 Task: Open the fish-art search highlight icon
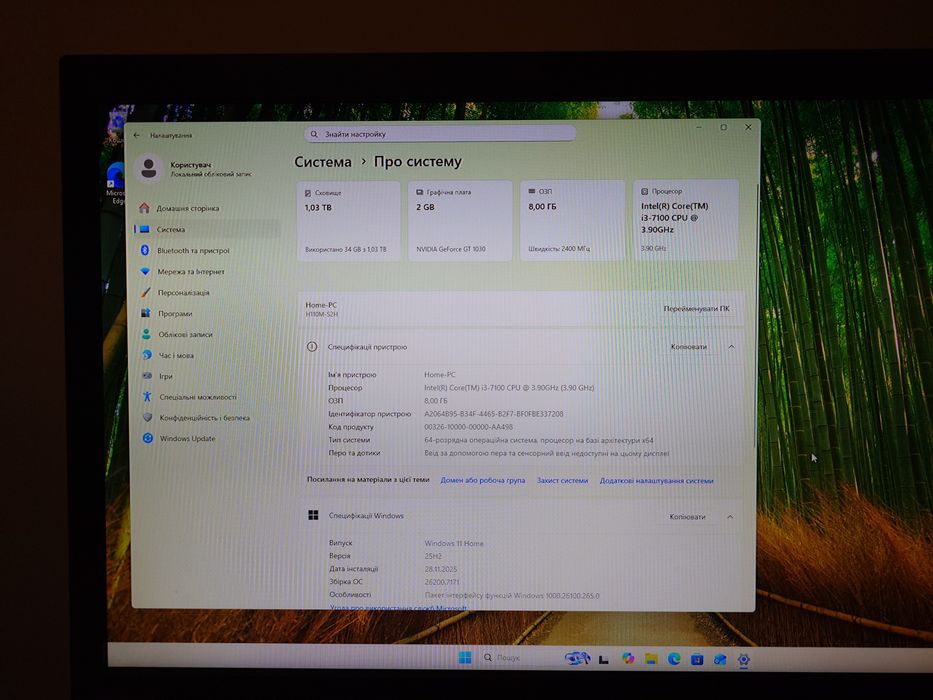pos(577,658)
